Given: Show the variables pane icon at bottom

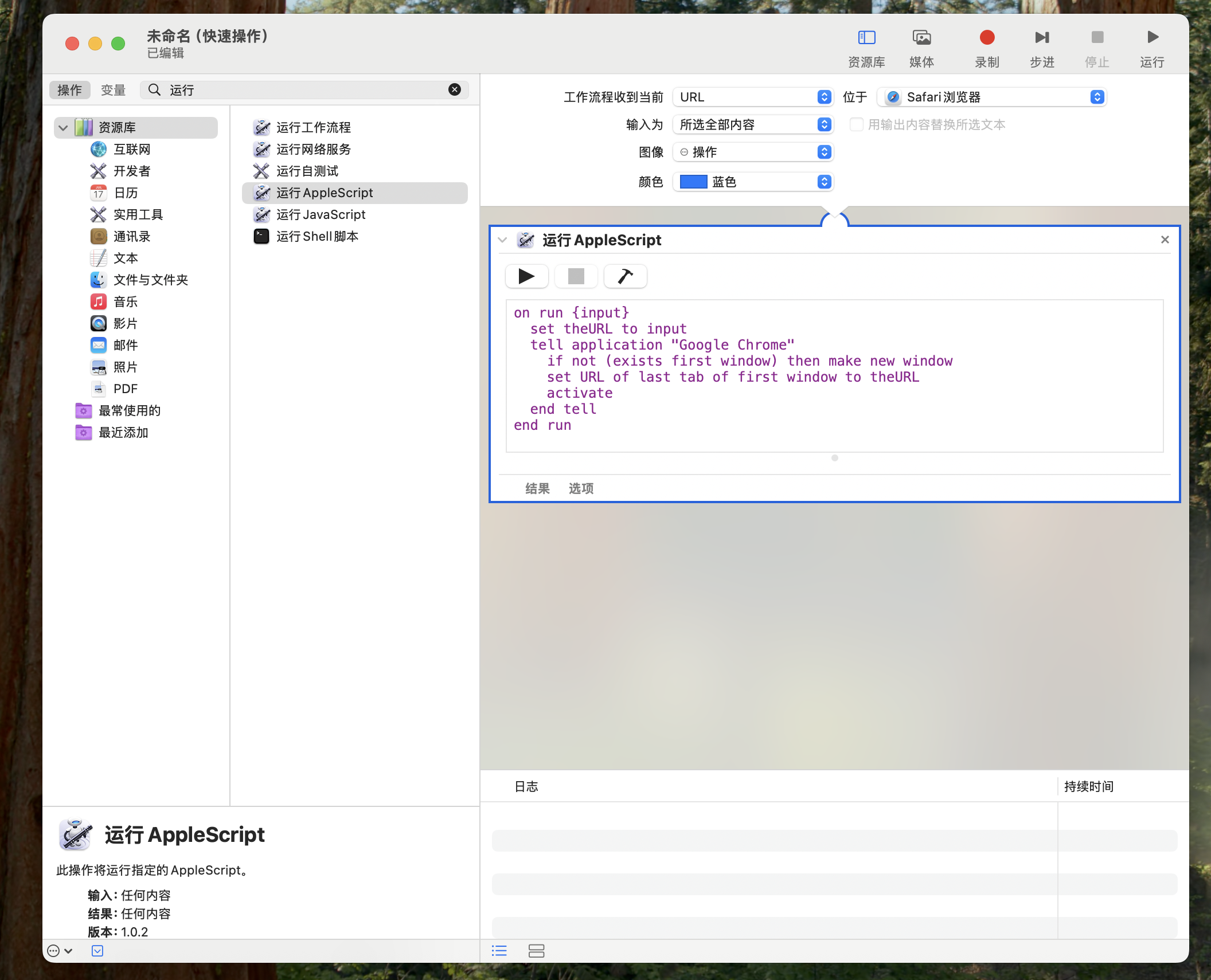Looking at the screenshot, I should click(536, 951).
